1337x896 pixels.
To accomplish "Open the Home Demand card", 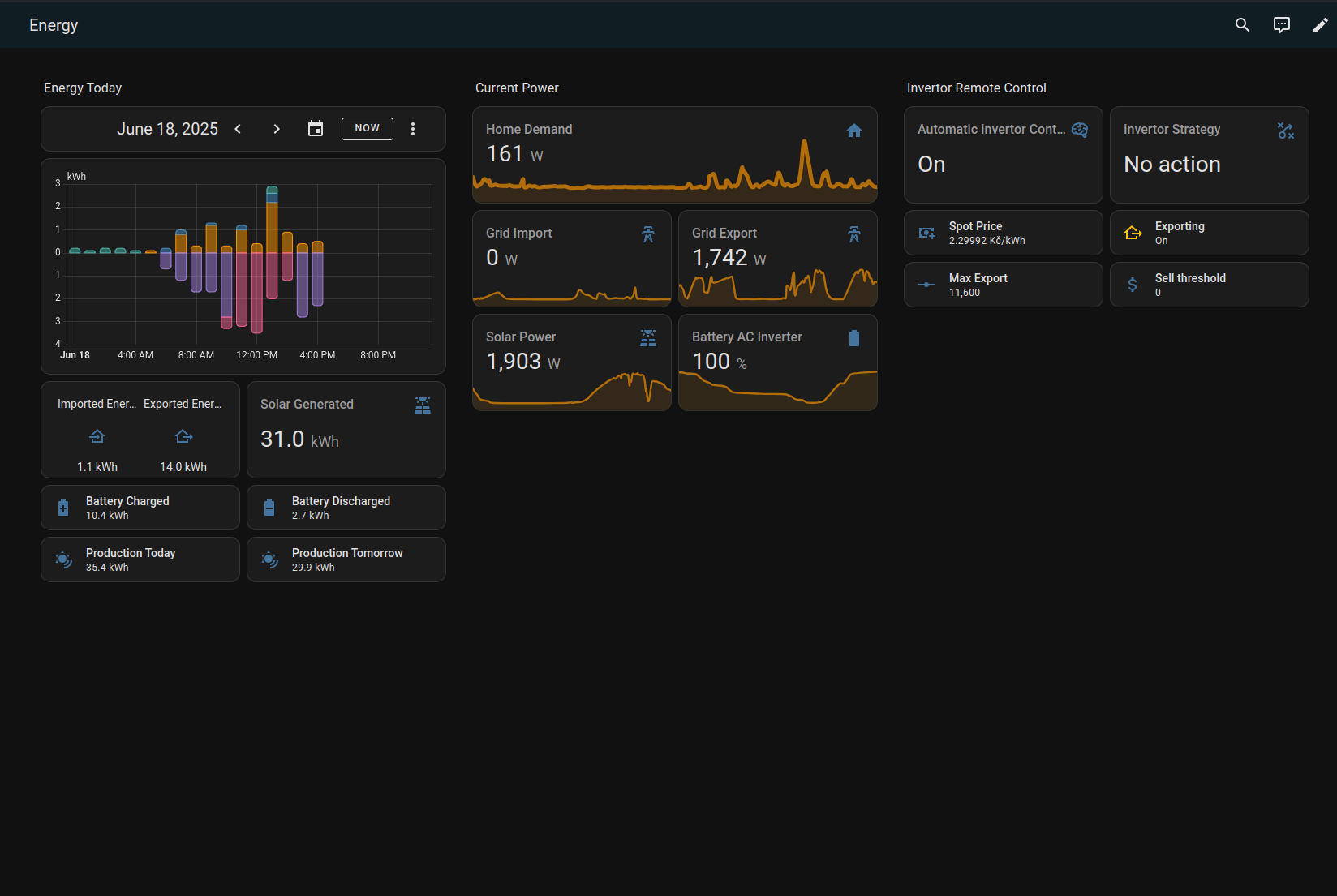I will pos(675,155).
